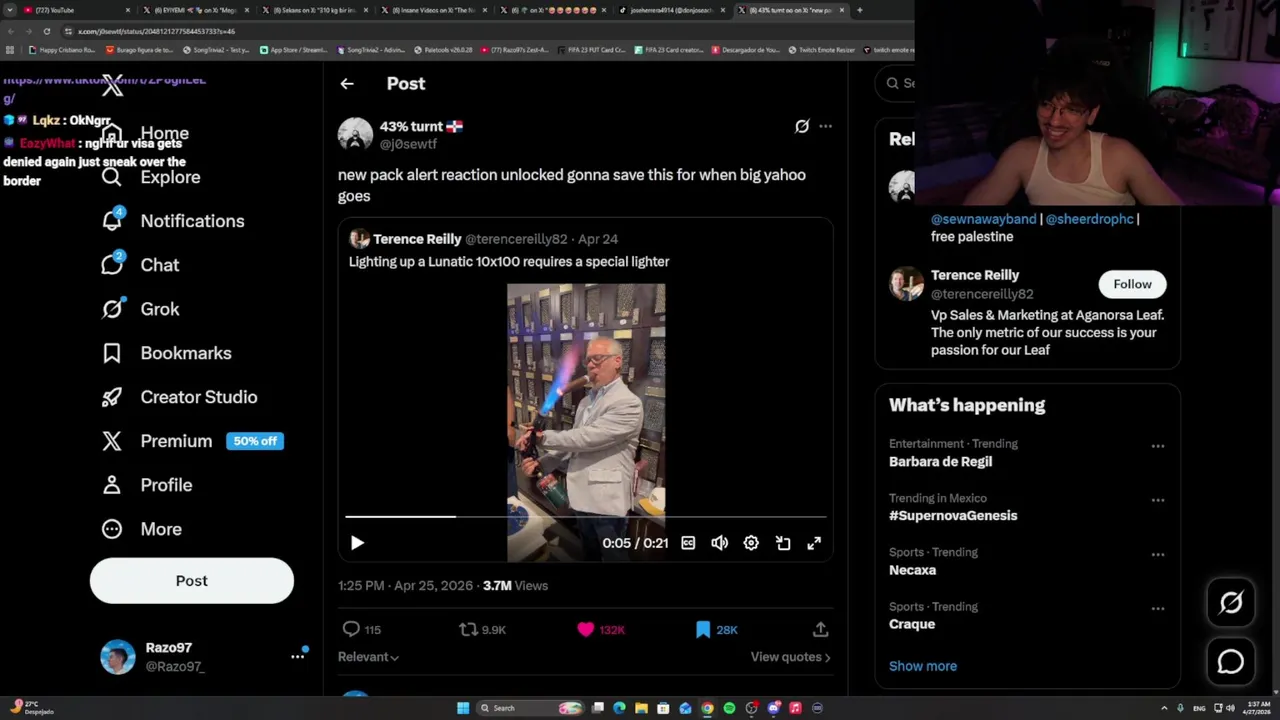Image resolution: width=1280 pixels, height=720 pixels.
Task: Open Windows Start menu
Action: (x=463, y=708)
